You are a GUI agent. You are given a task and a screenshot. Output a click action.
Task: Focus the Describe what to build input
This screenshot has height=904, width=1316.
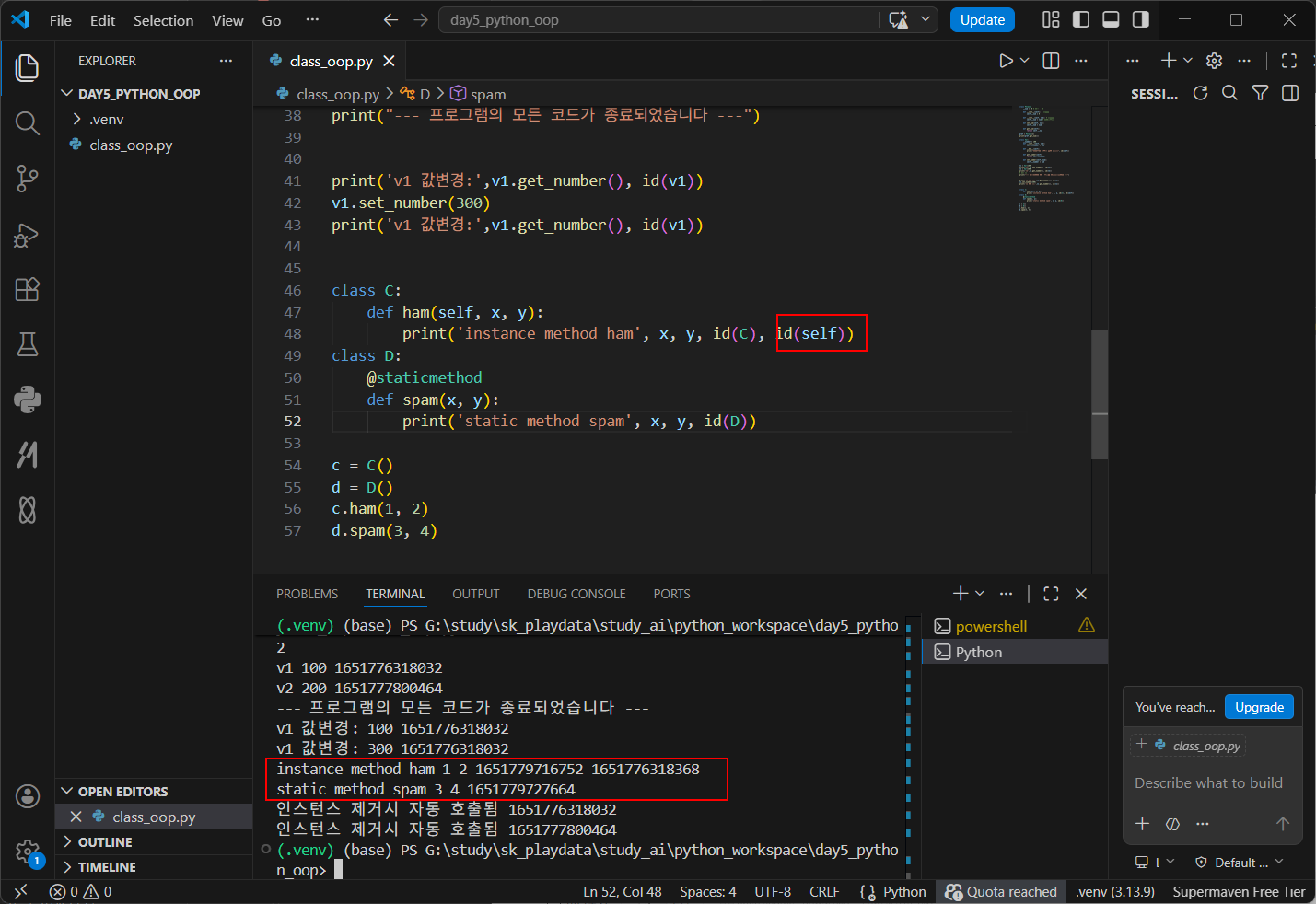pyautogui.click(x=1208, y=783)
